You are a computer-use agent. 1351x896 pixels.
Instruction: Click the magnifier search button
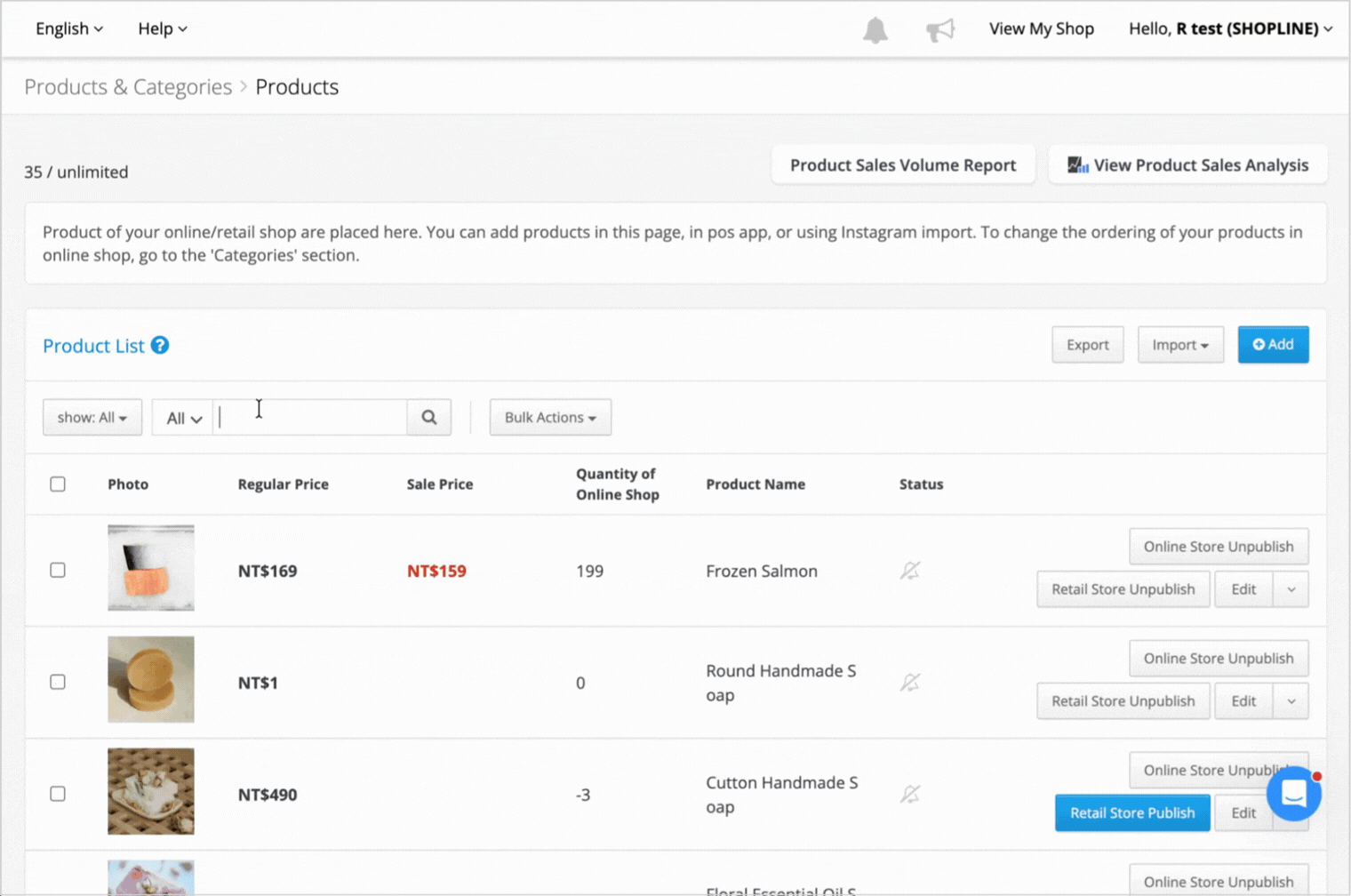pos(429,417)
